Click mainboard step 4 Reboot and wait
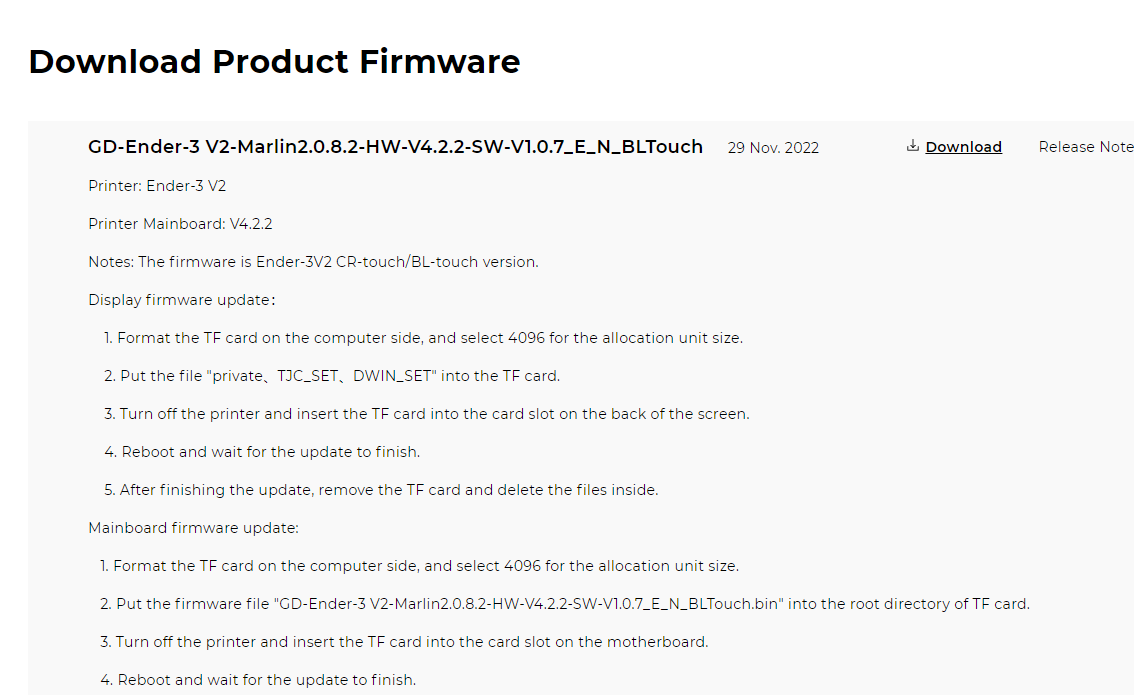Image resolution: width=1134 pixels, height=695 pixels. click(x=258, y=680)
